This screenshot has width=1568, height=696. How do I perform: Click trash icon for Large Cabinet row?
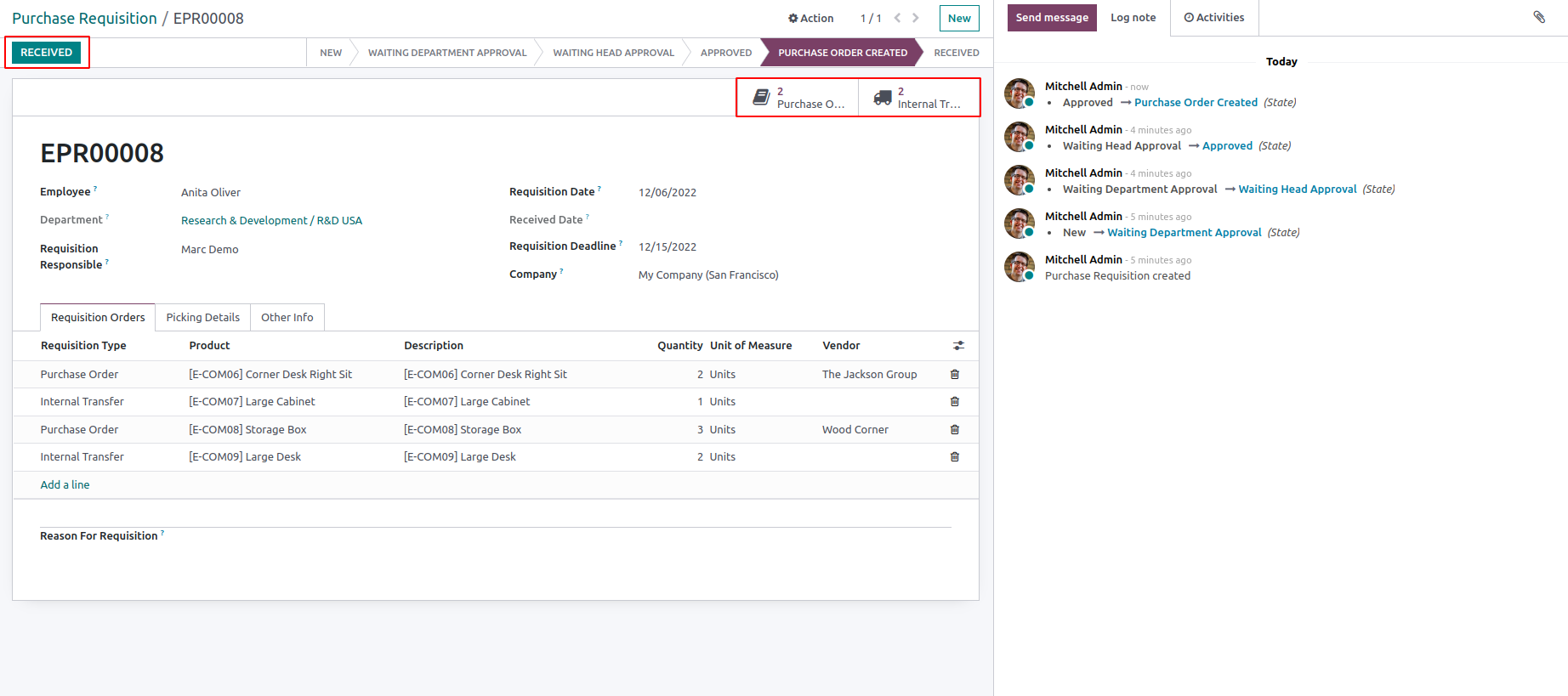(954, 402)
